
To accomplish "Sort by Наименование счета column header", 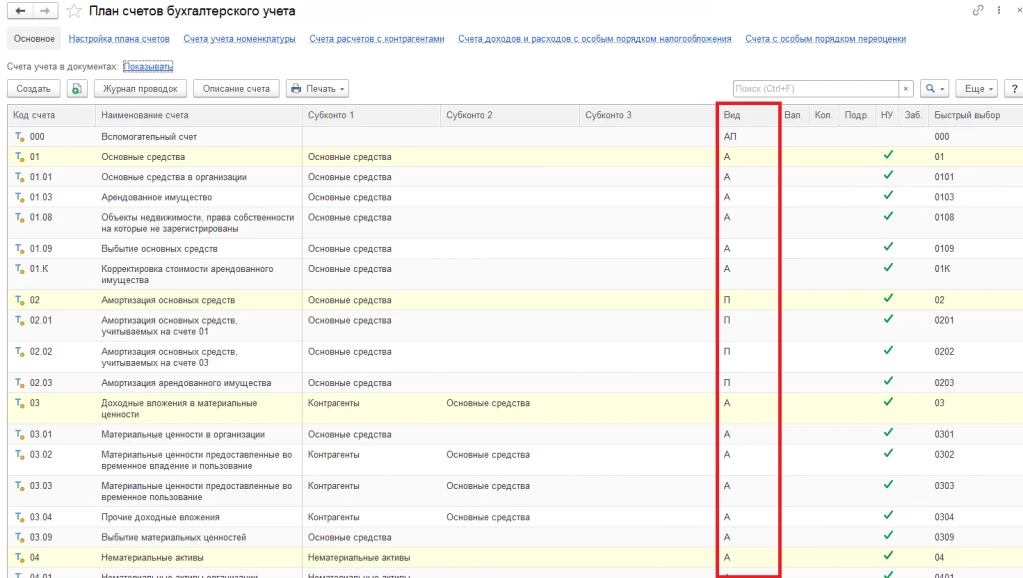I will [198, 115].
